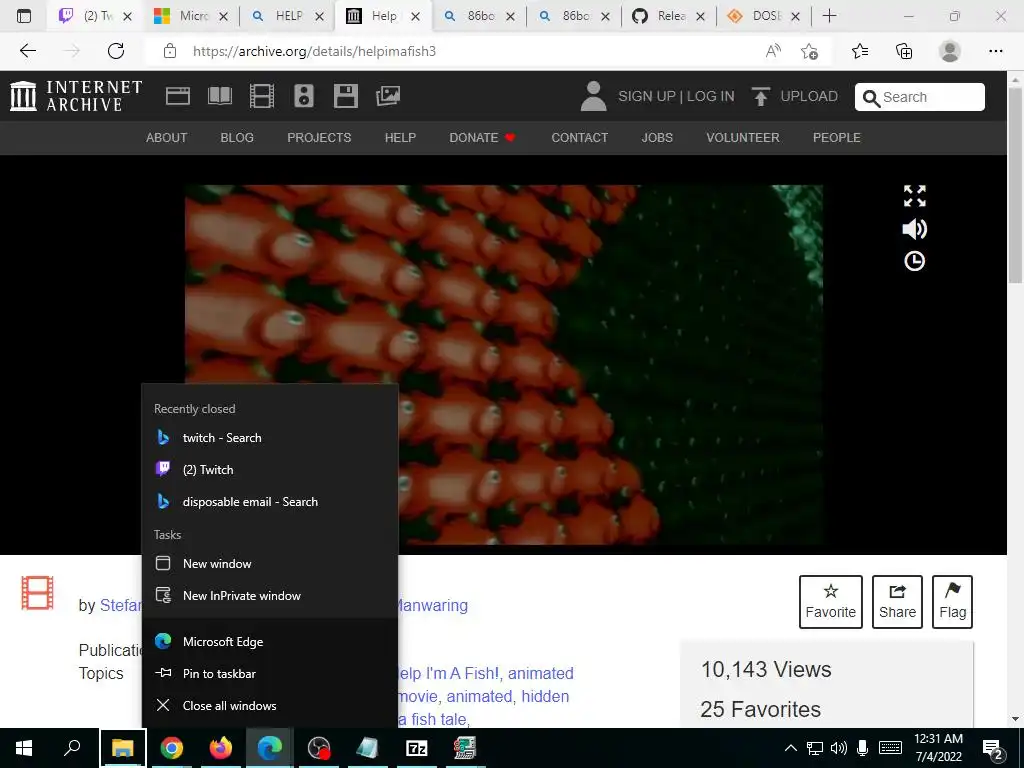
Task: Open the Images icon in Archive navbar
Action: coord(388,96)
